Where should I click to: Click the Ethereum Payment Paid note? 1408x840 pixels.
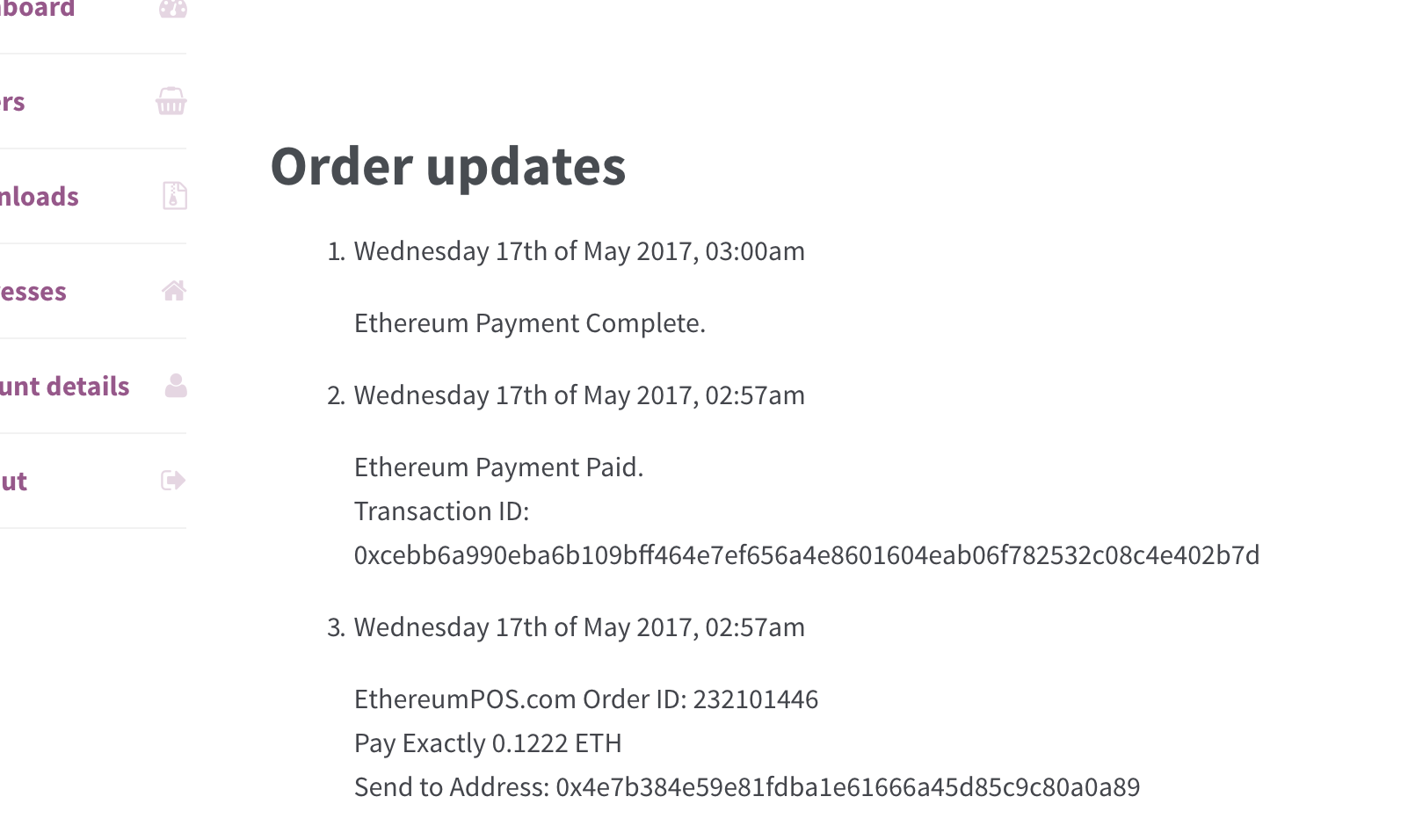(499, 467)
